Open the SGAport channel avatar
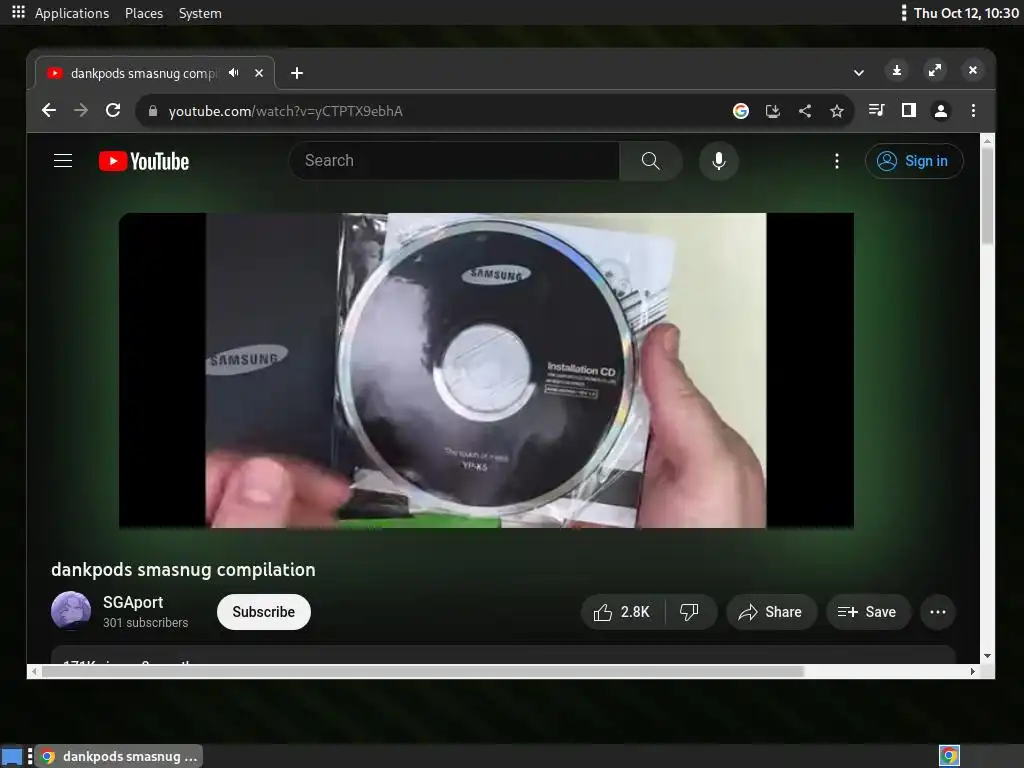The height and width of the screenshot is (768, 1024). [71, 611]
